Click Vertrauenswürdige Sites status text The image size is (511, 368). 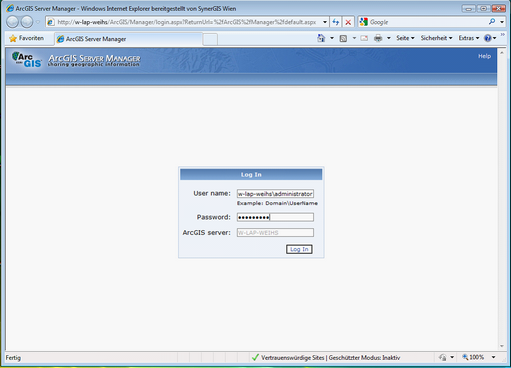tap(292, 358)
